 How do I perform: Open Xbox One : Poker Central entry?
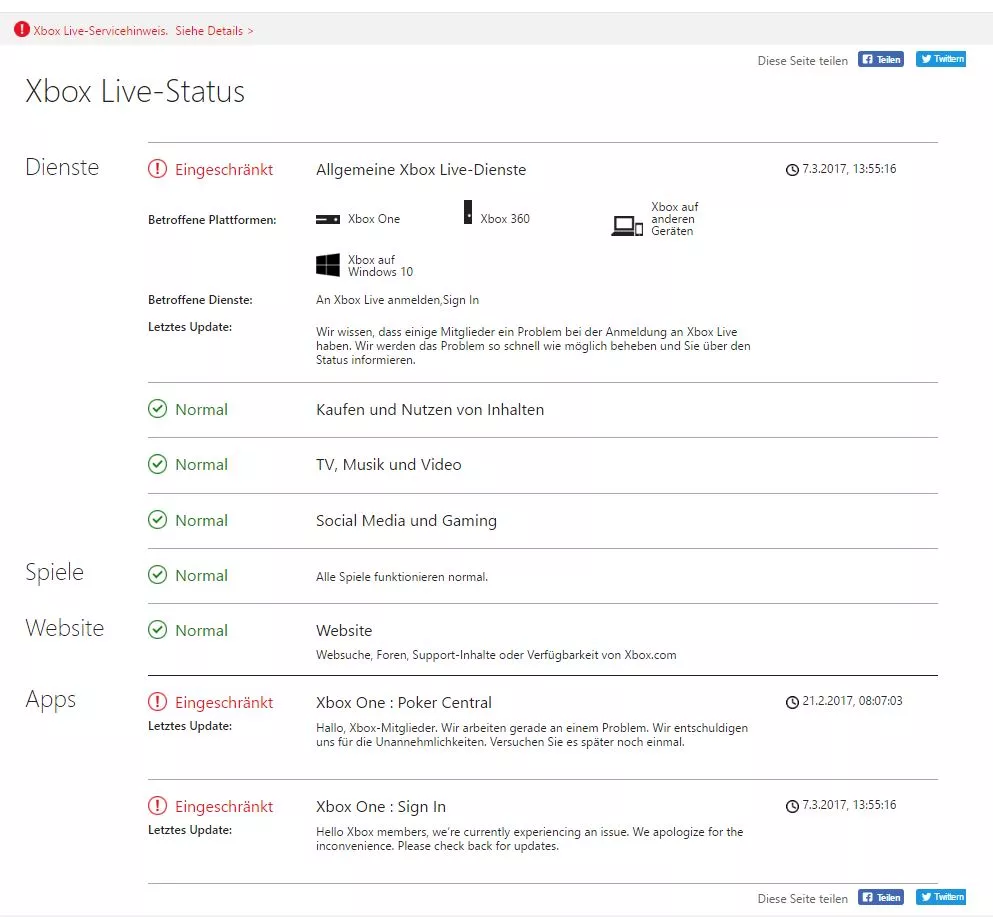click(x=404, y=703)
